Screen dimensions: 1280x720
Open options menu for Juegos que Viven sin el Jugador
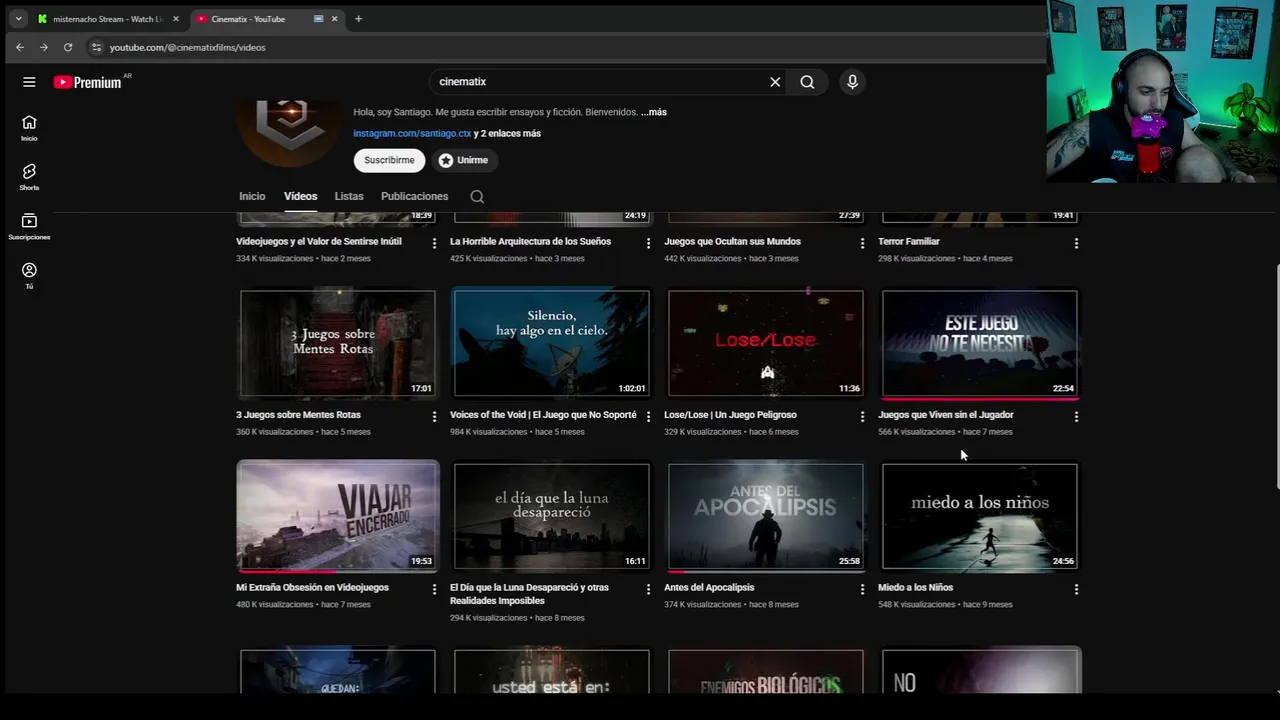(x=1076, y=416)
